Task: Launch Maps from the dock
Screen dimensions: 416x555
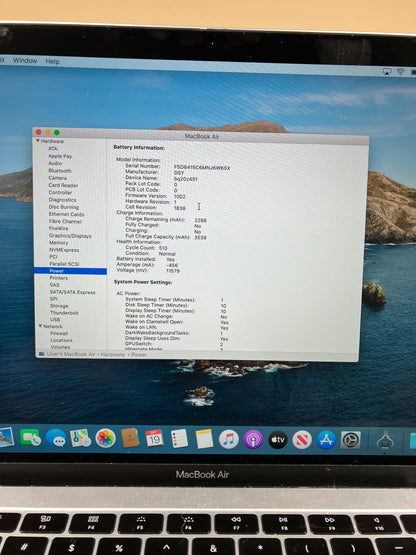Action: (80, 438)
